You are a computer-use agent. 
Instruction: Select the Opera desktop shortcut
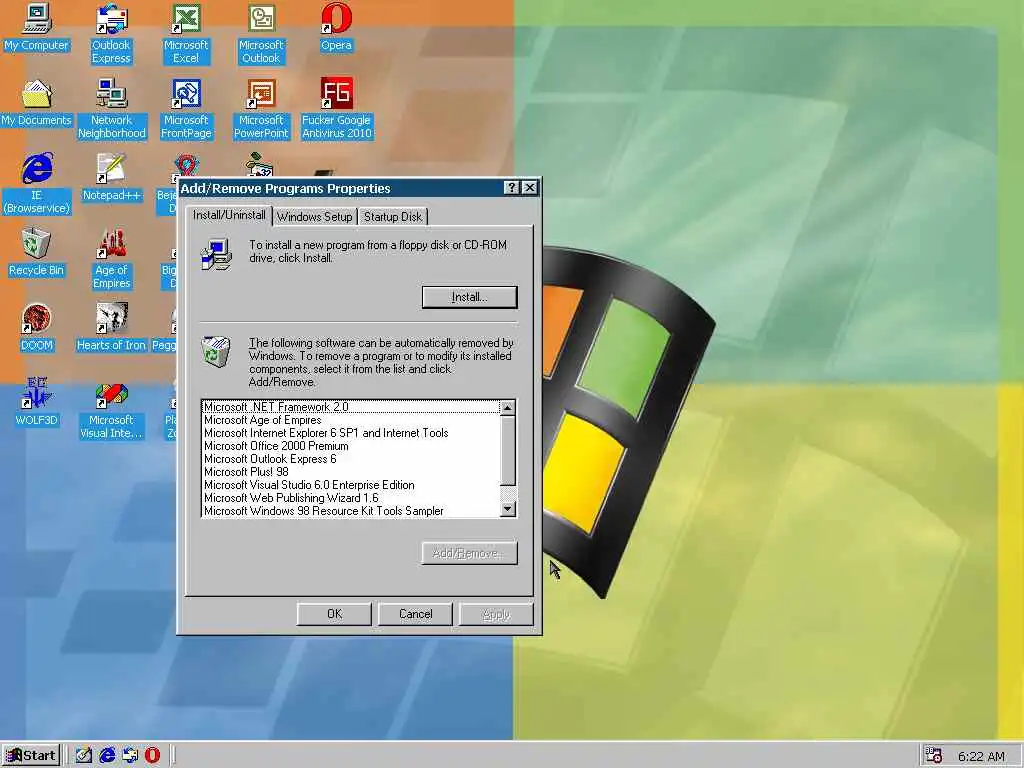tap(336, 28)
